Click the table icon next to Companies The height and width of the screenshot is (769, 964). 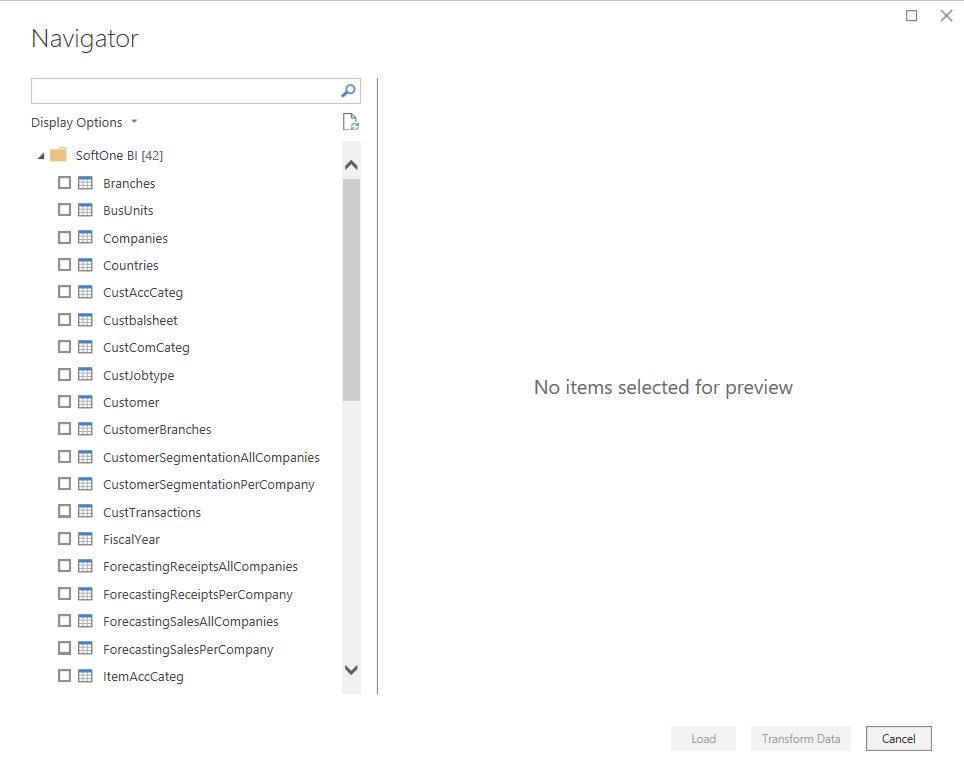(86, 238)
